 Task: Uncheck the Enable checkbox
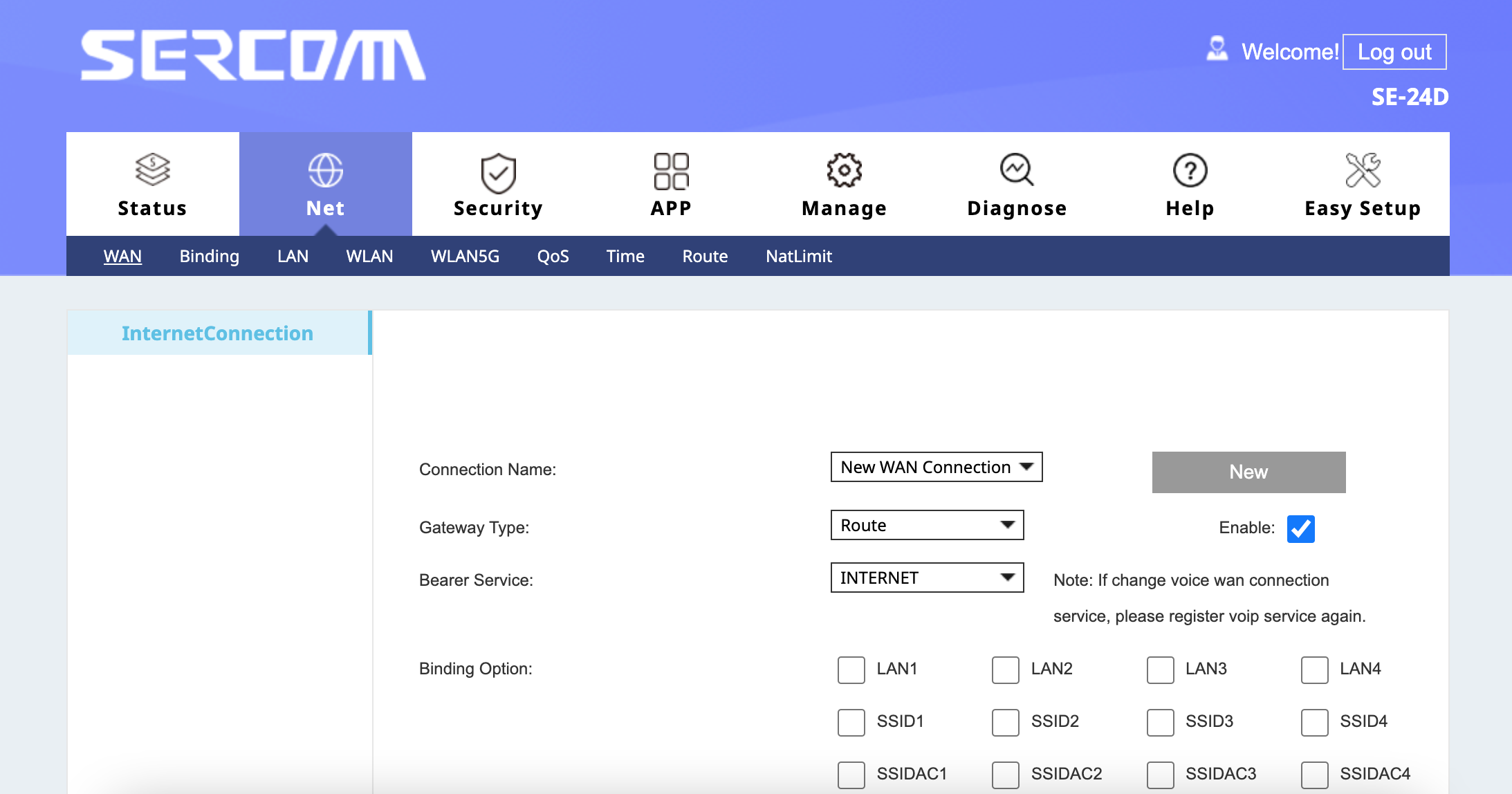pyautogui.click(x=1300, y=528)
